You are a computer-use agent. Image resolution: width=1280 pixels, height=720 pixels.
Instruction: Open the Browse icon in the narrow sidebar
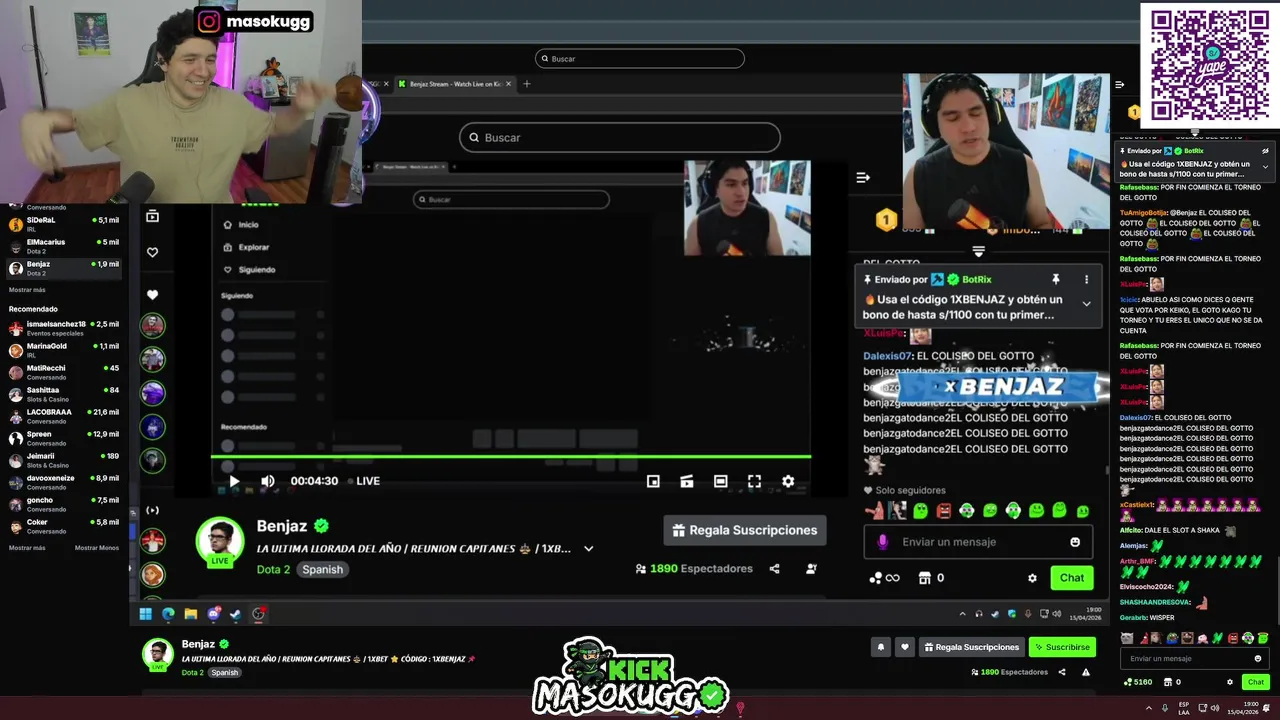pyautogui.click(x=152, y=216)
